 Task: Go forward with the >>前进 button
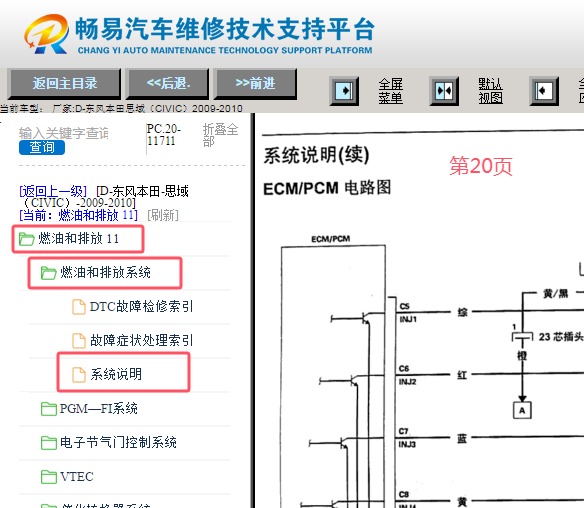[256, 83]
